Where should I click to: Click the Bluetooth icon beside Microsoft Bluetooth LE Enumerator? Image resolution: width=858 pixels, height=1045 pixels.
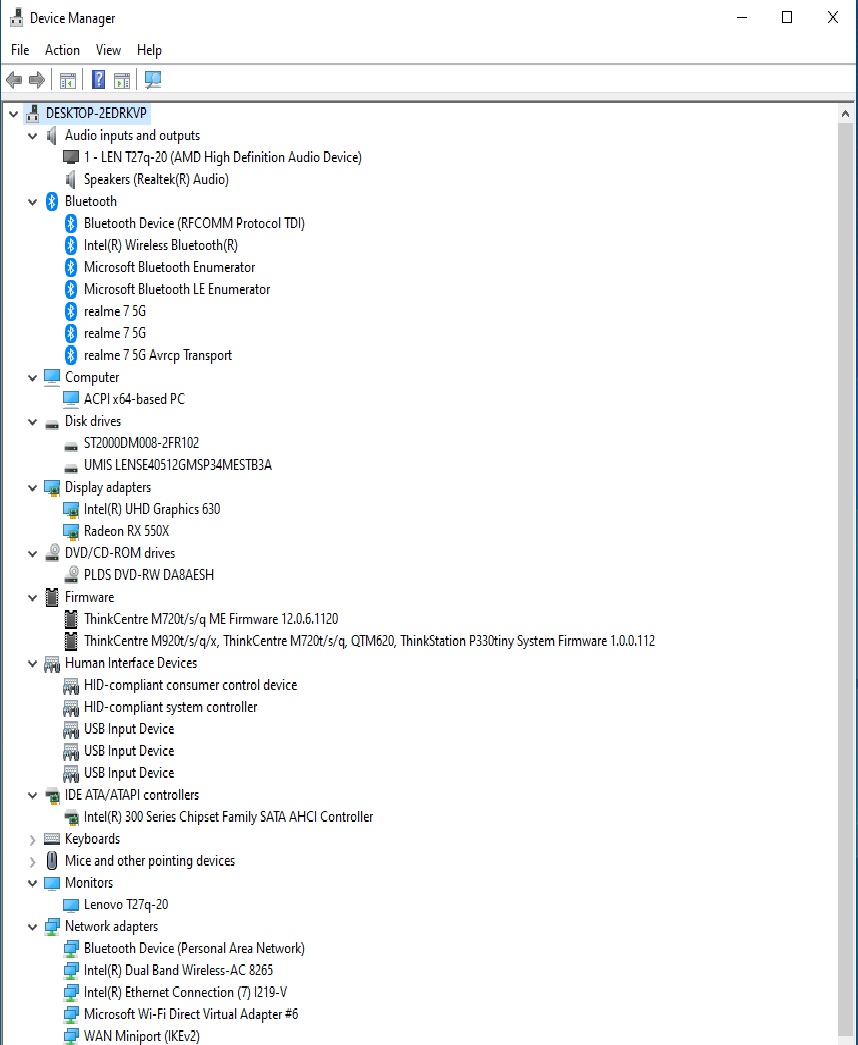71,289
